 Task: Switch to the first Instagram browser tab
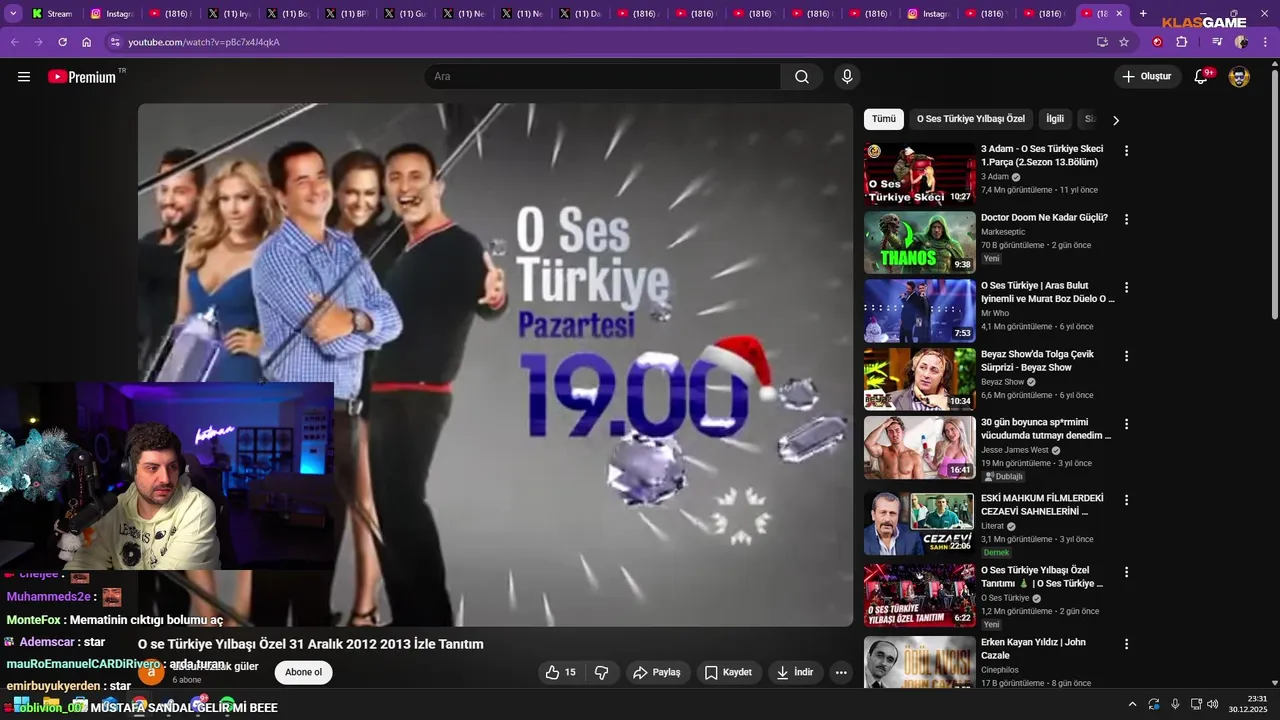point(111,14)
